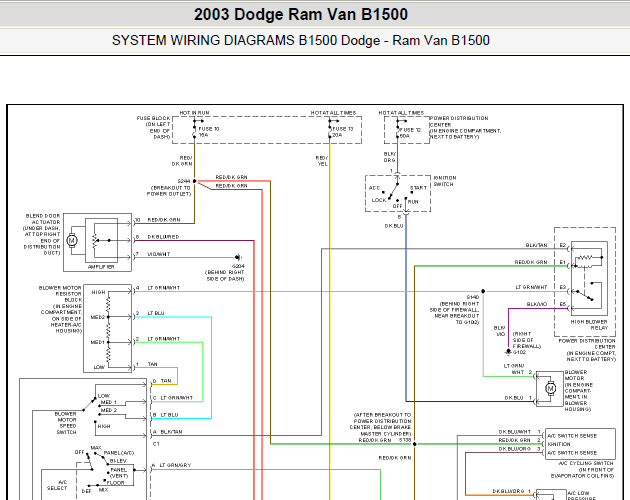The image size is (630, 500).
Task: Click "MED1" in the resistor block
Action: tap(98, 342)
